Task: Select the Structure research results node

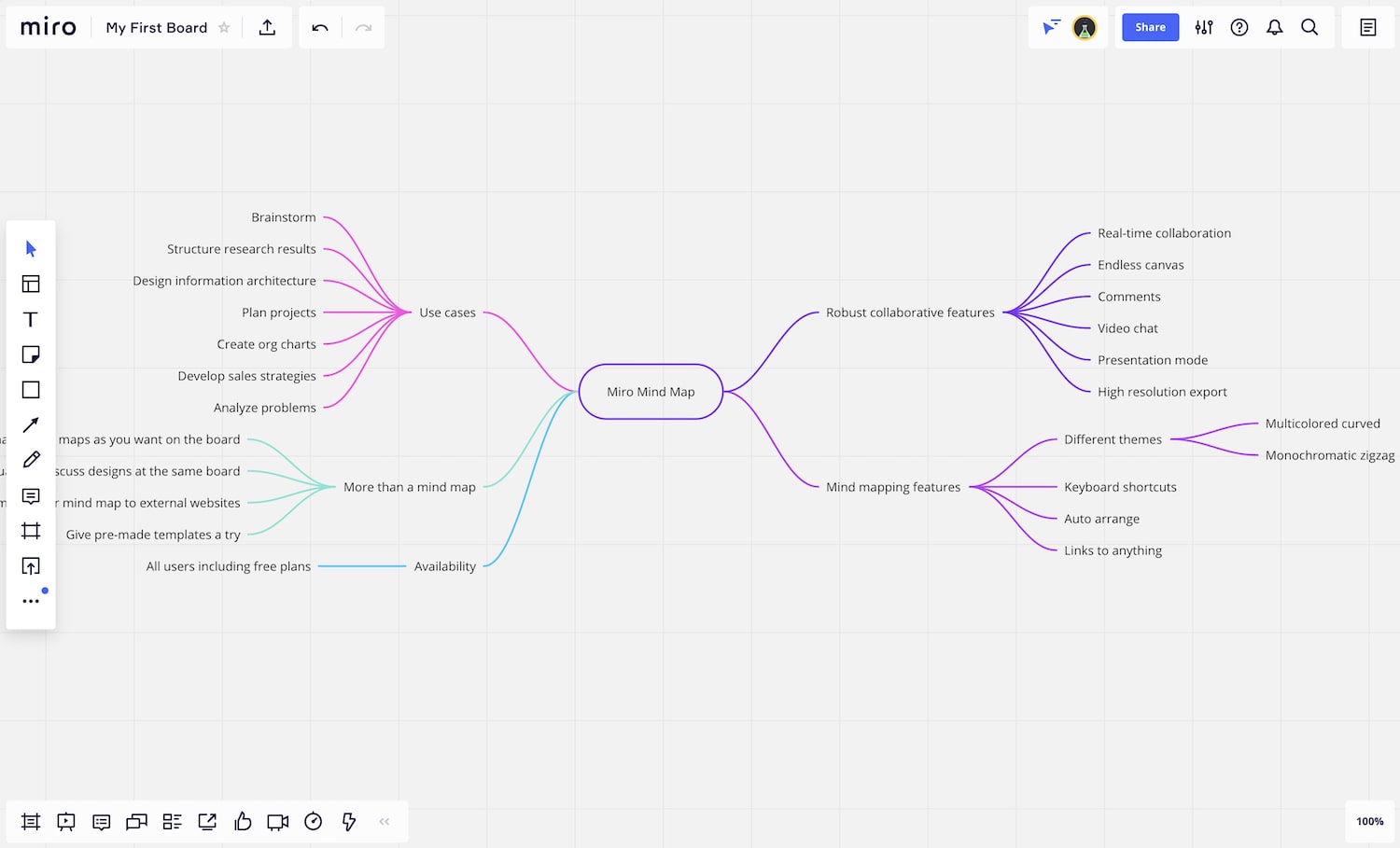Action: (242, 249)
